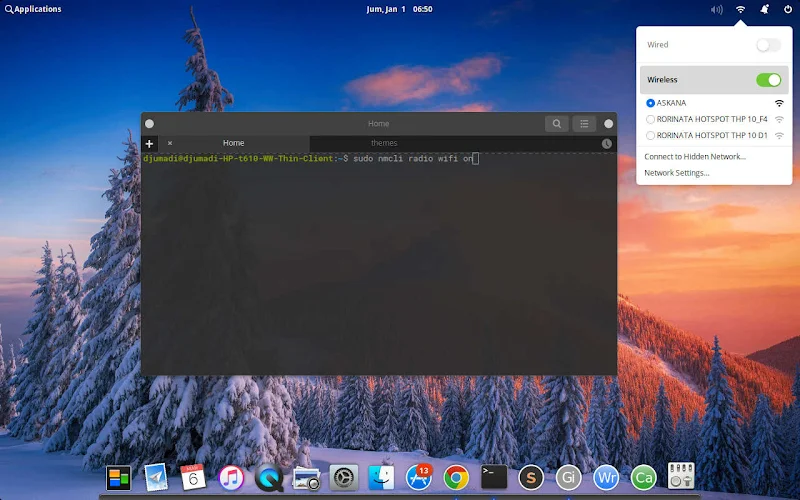Click the ASKANA signal strength icon

click(x=779, y=103)
